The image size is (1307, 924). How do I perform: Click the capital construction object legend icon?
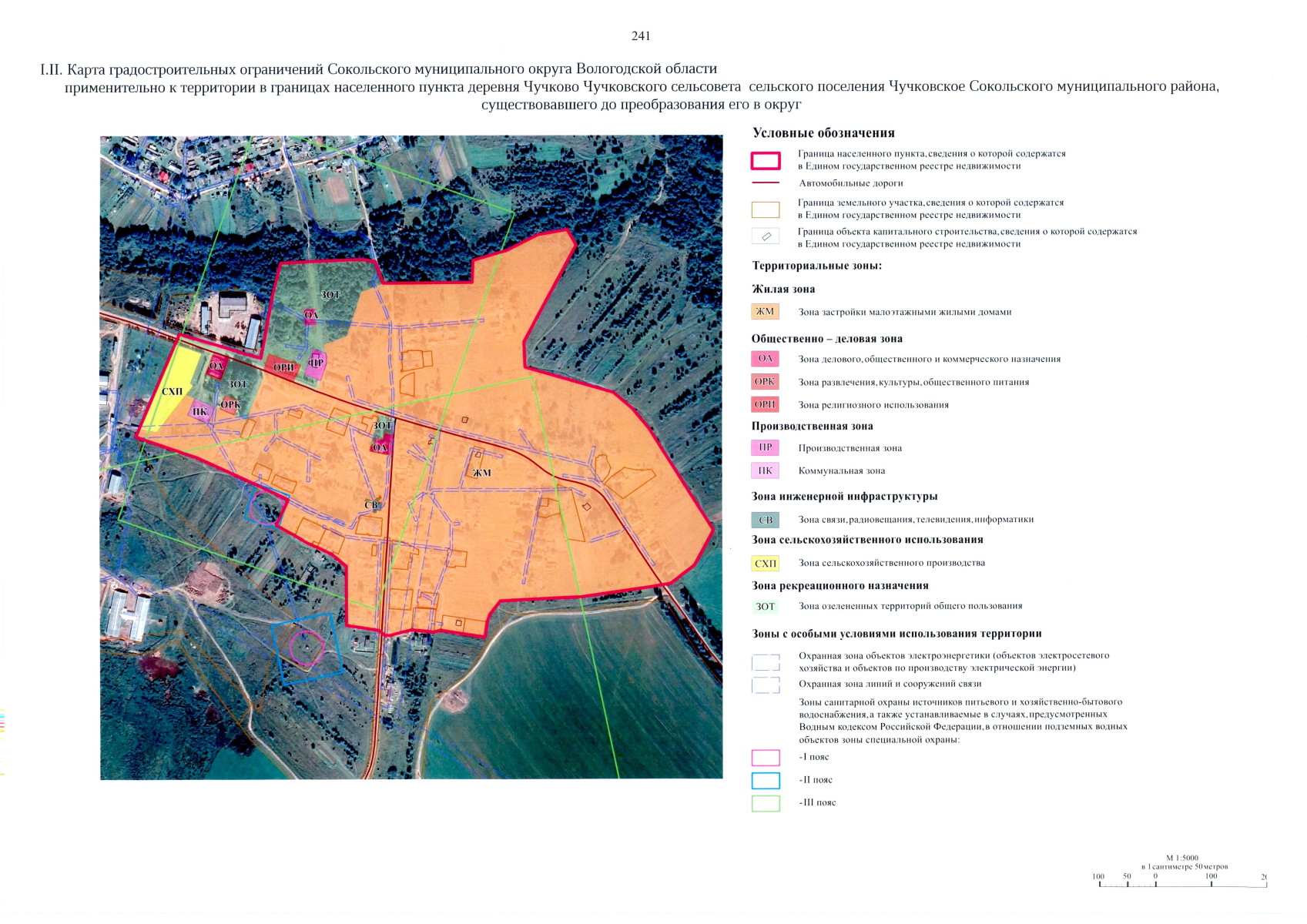click(x=765, y=237)
